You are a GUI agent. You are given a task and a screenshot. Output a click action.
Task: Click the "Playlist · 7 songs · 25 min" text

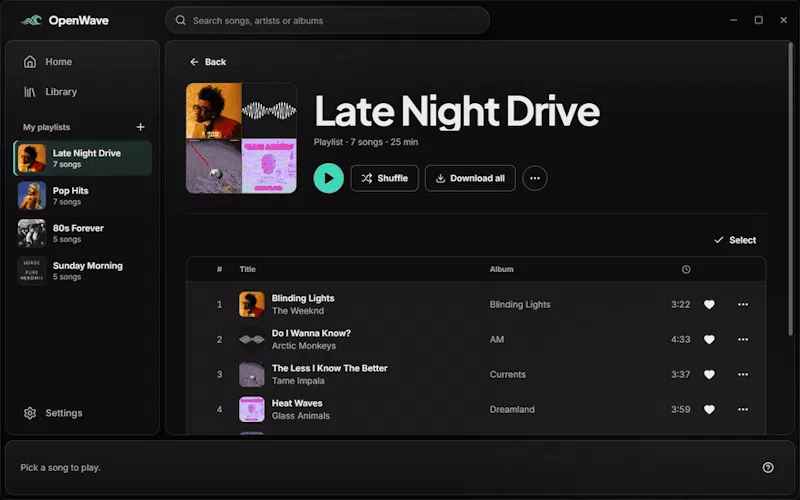click(x=366, y=142)
